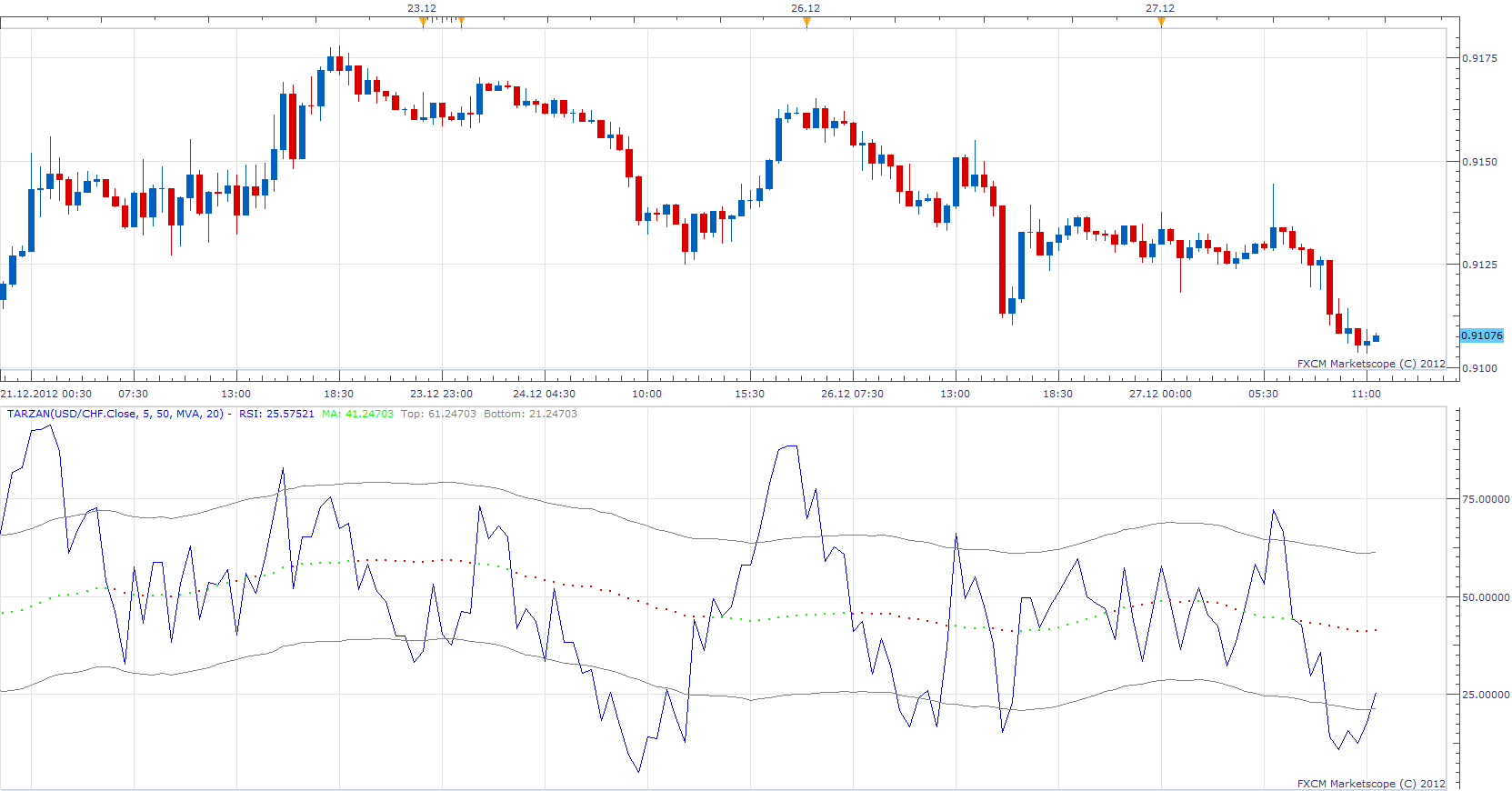1512x791 pixels.
Task: Click the 26.12 07:30 time axis label
Action: (852, 394)
